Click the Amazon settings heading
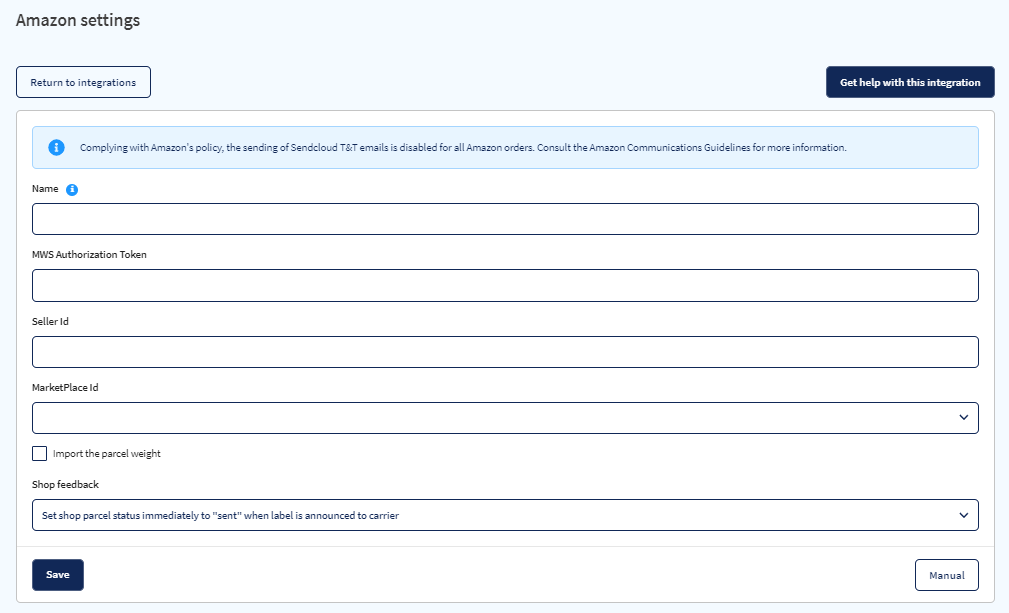The height and width of the screenshot is (613, 1009). 78,21
